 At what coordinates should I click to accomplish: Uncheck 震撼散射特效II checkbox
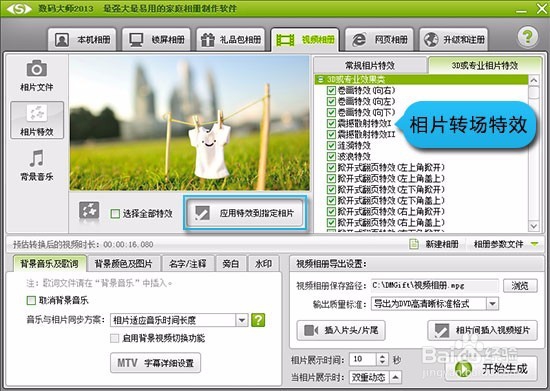coord(331,134)
